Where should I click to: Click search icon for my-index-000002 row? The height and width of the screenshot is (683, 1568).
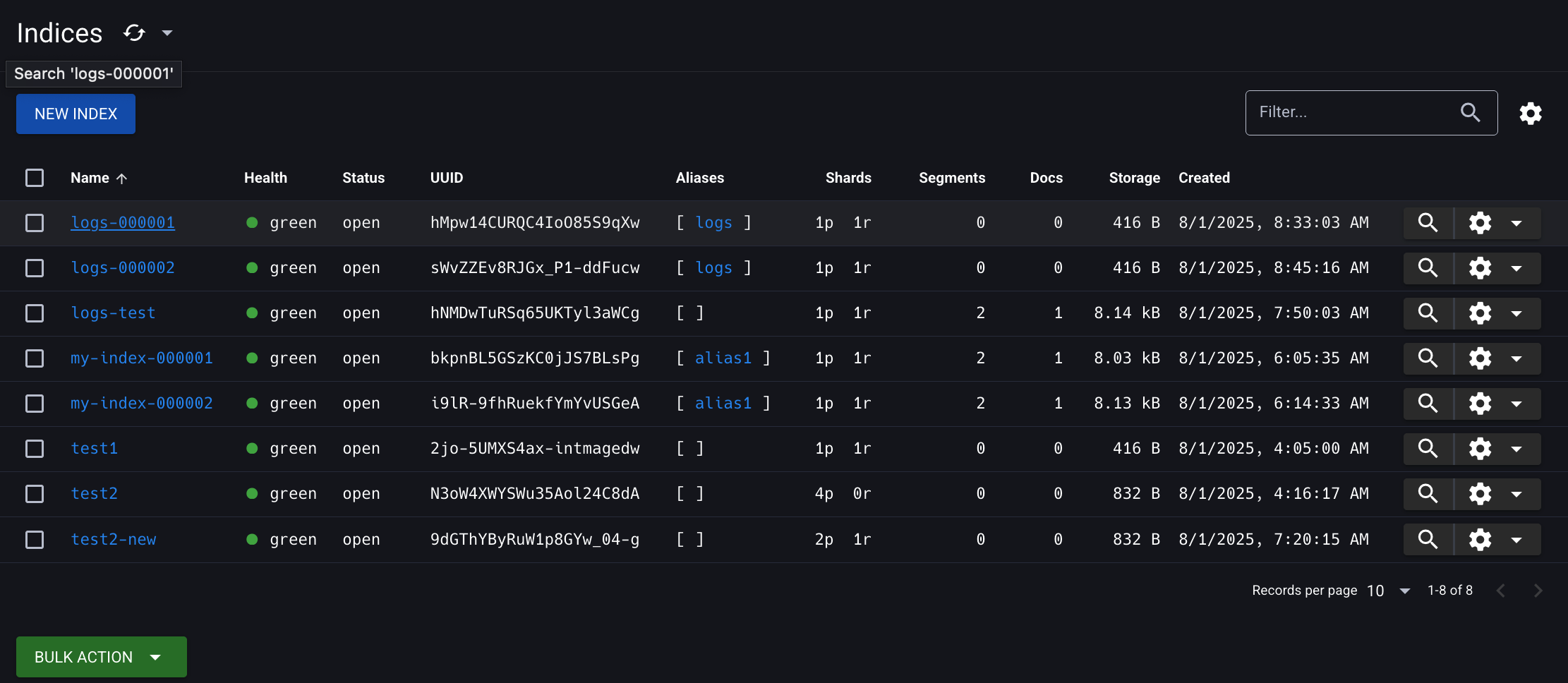pyautogui.click(x=1428, y=404)
